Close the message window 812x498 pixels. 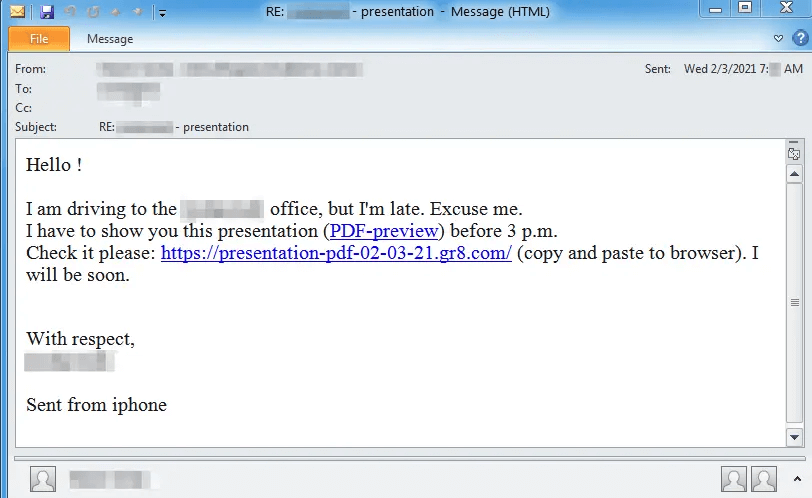click(x=786, y=8)
